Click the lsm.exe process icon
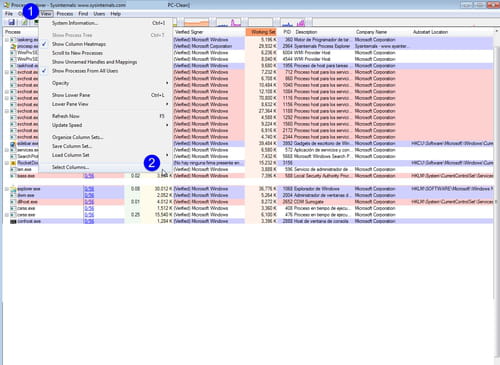 tap(13, 170)
